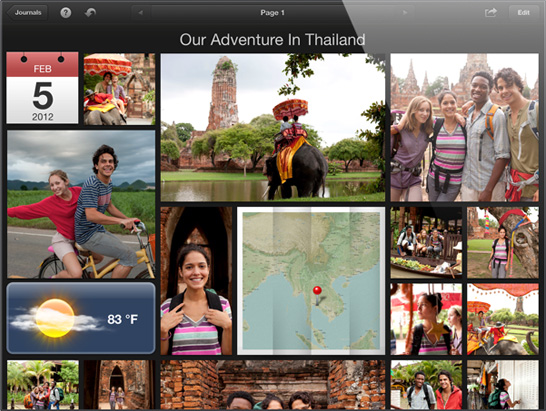This screenshot has height=411, width=546.
Task: Open the four friends group photo
Action: (465, 127)
